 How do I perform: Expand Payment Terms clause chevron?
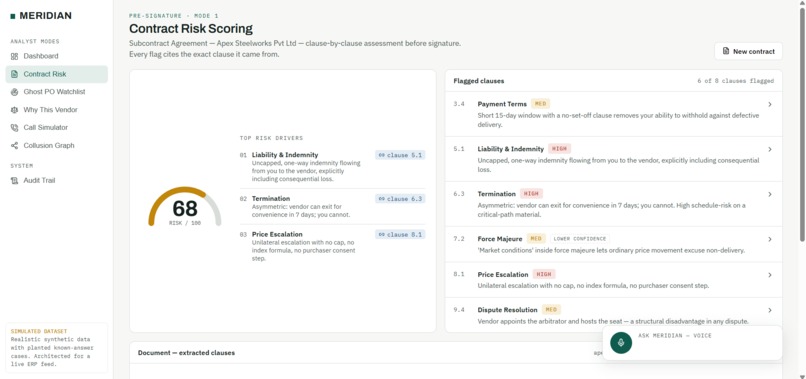770,104
